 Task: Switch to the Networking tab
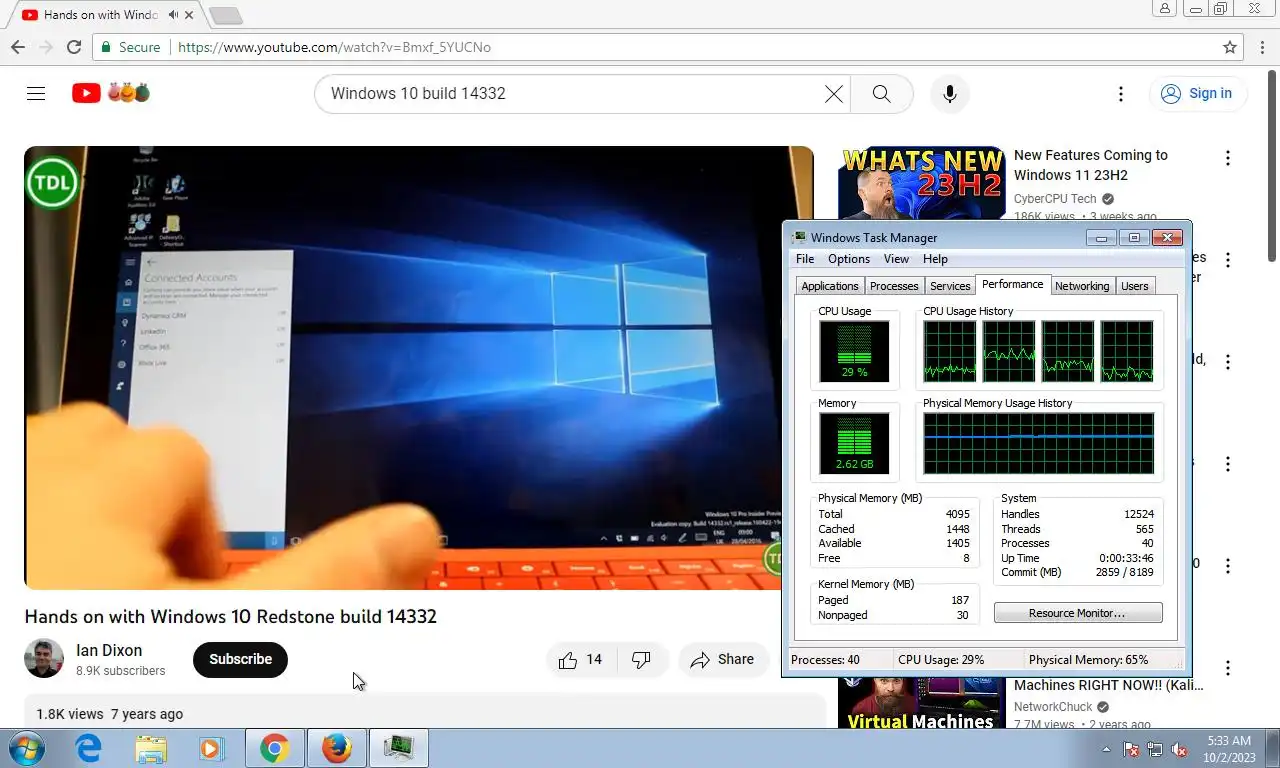click(x=1082, y=286)
